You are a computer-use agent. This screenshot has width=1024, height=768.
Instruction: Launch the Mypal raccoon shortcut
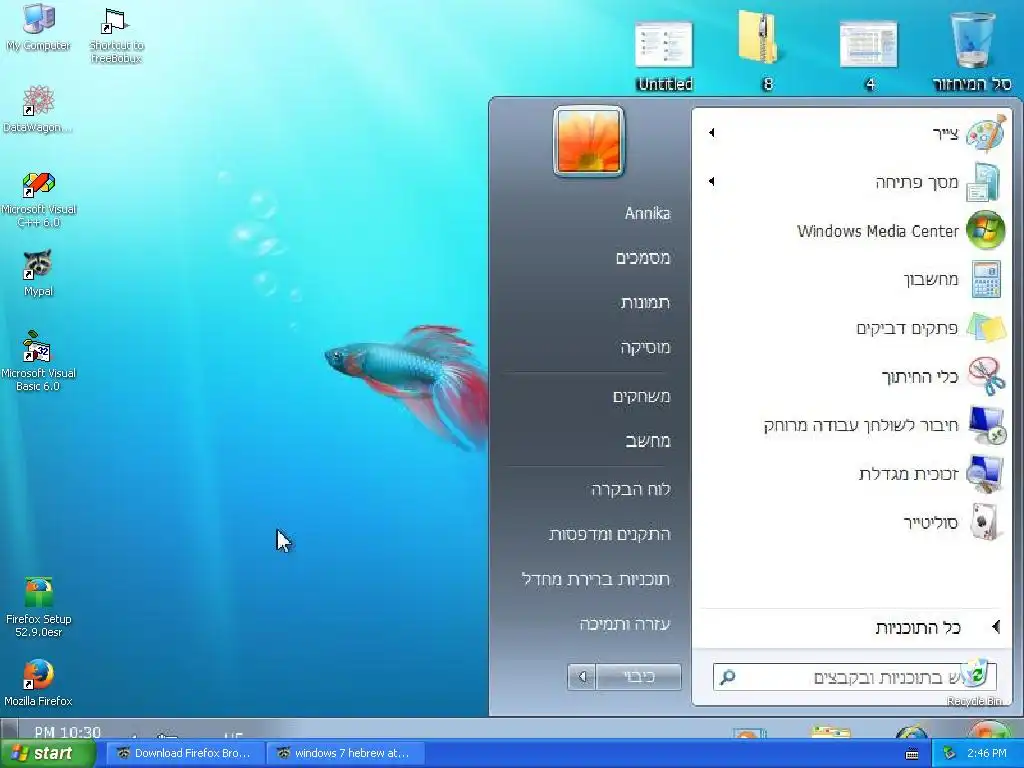coord(38,273)
